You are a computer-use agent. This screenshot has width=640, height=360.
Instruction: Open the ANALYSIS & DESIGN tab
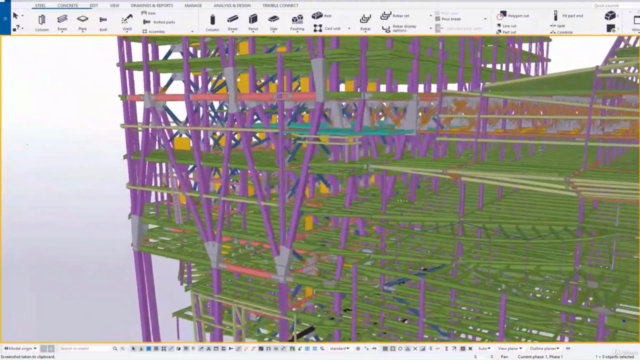232,5
